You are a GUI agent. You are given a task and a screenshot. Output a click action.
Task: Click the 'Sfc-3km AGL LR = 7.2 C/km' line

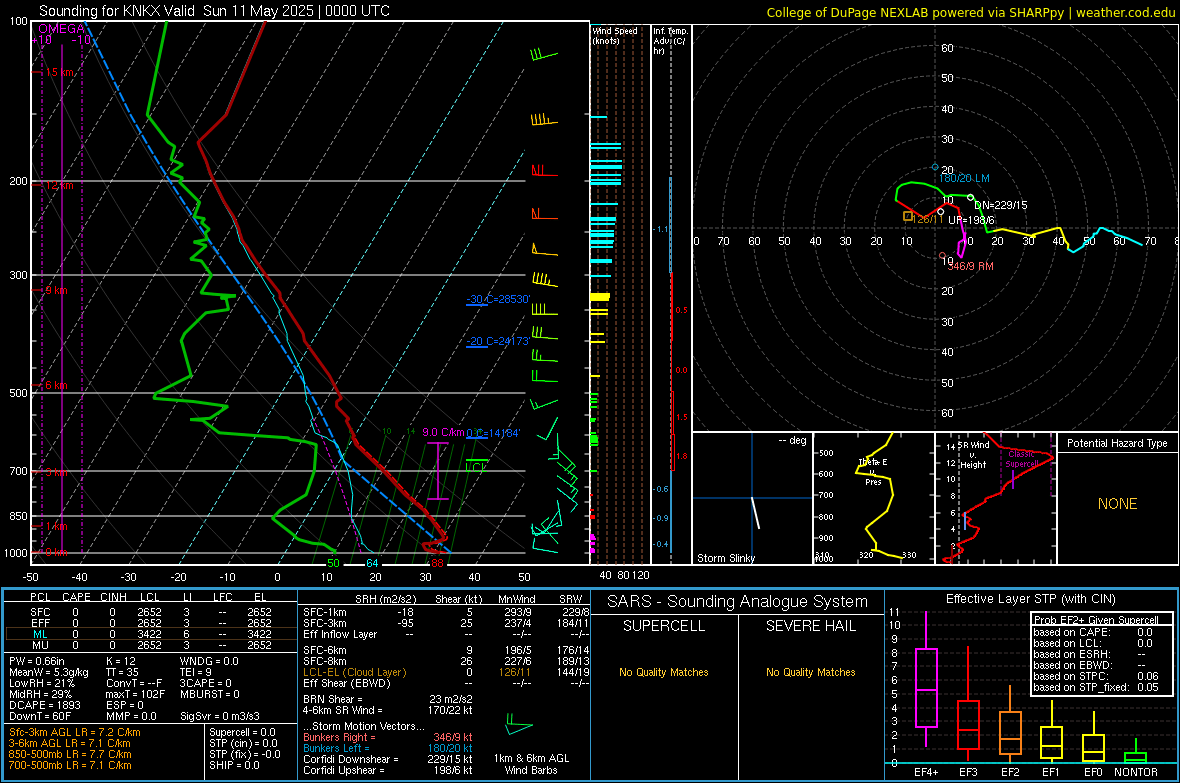[75, 732]
